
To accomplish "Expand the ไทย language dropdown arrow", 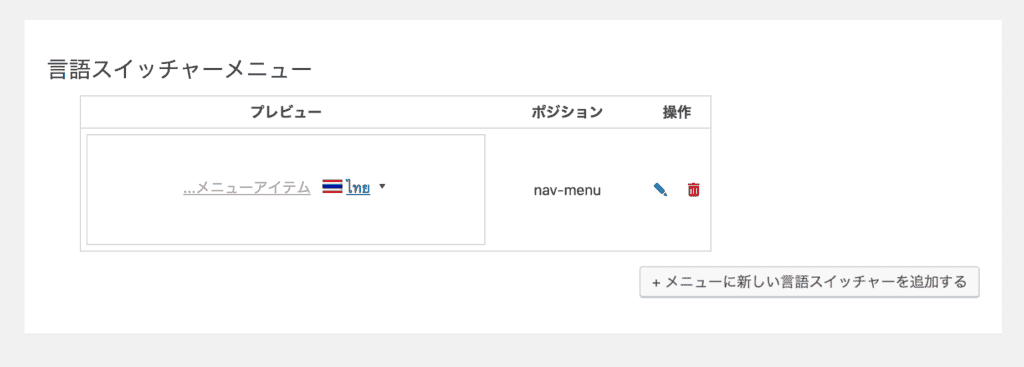I will 383,186.
